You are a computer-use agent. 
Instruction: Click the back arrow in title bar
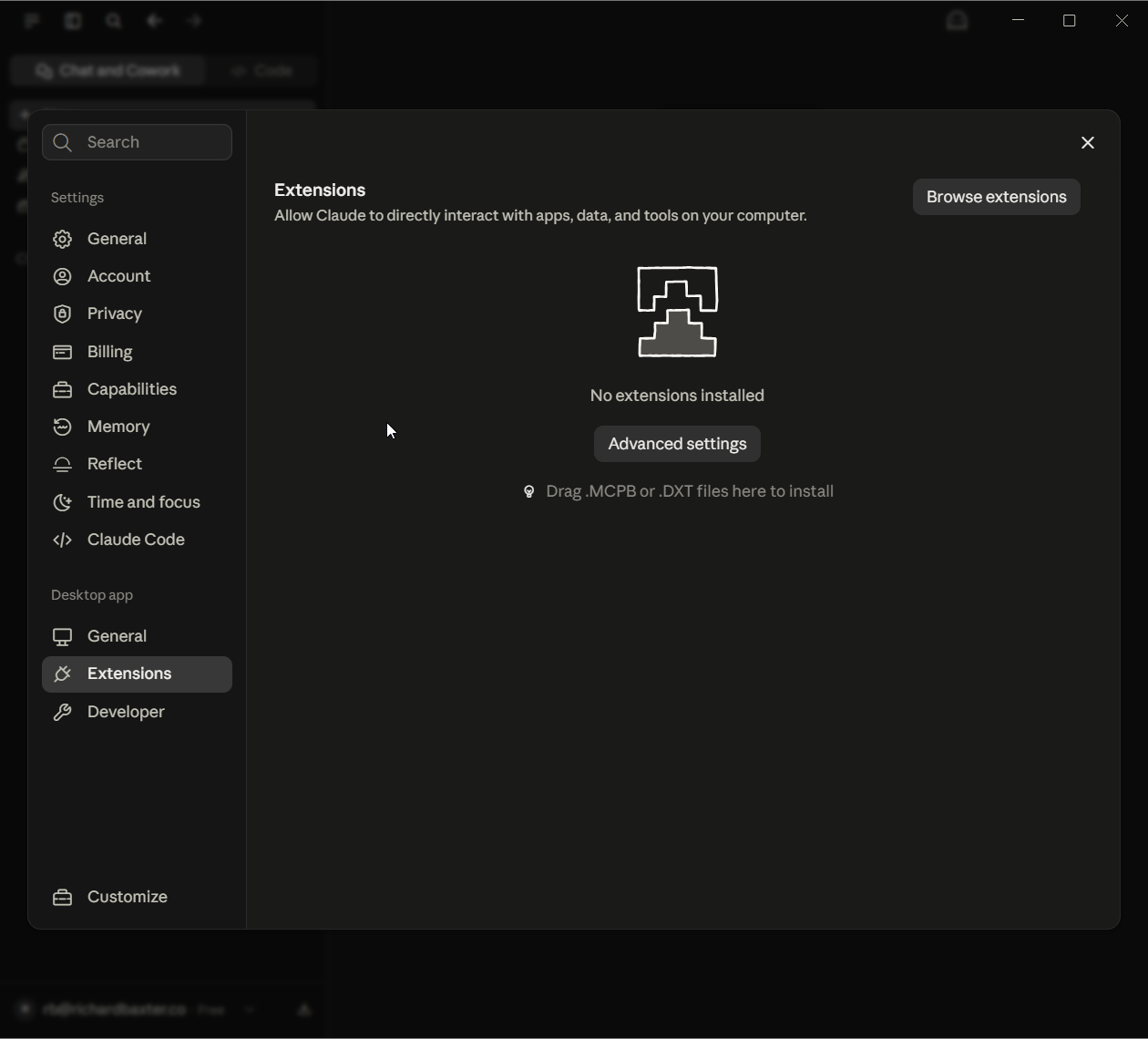pos(154,20)
